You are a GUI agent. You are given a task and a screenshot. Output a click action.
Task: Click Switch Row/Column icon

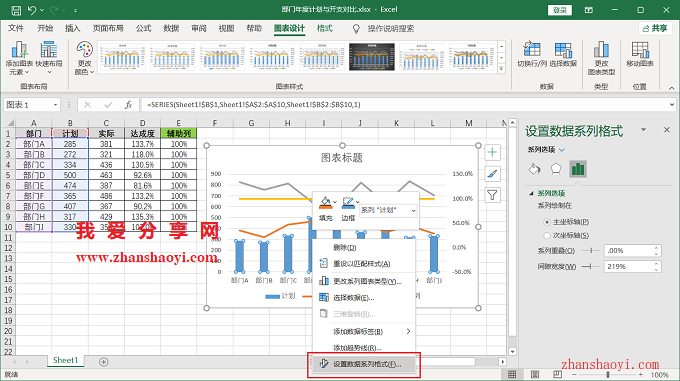click(532, 55)
